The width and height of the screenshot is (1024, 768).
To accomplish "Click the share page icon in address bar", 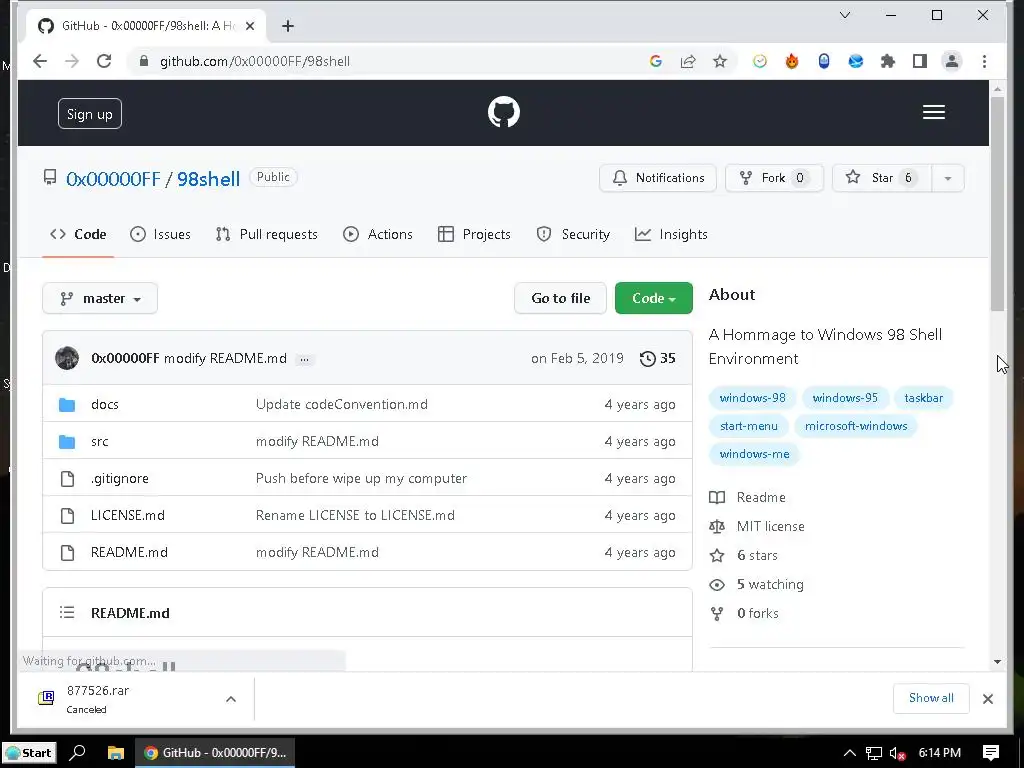I will (x=688, y=61).
